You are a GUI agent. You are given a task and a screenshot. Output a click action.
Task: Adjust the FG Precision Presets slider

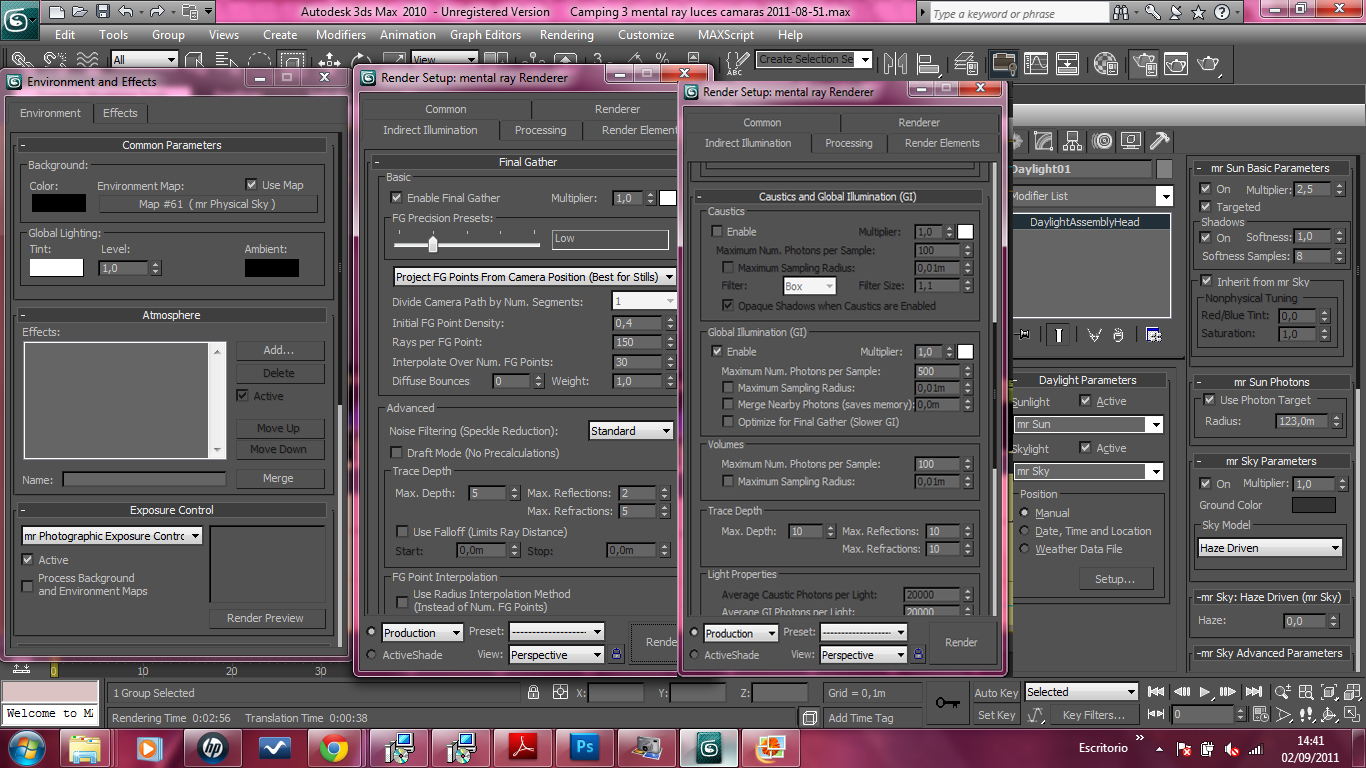point(433,243)
